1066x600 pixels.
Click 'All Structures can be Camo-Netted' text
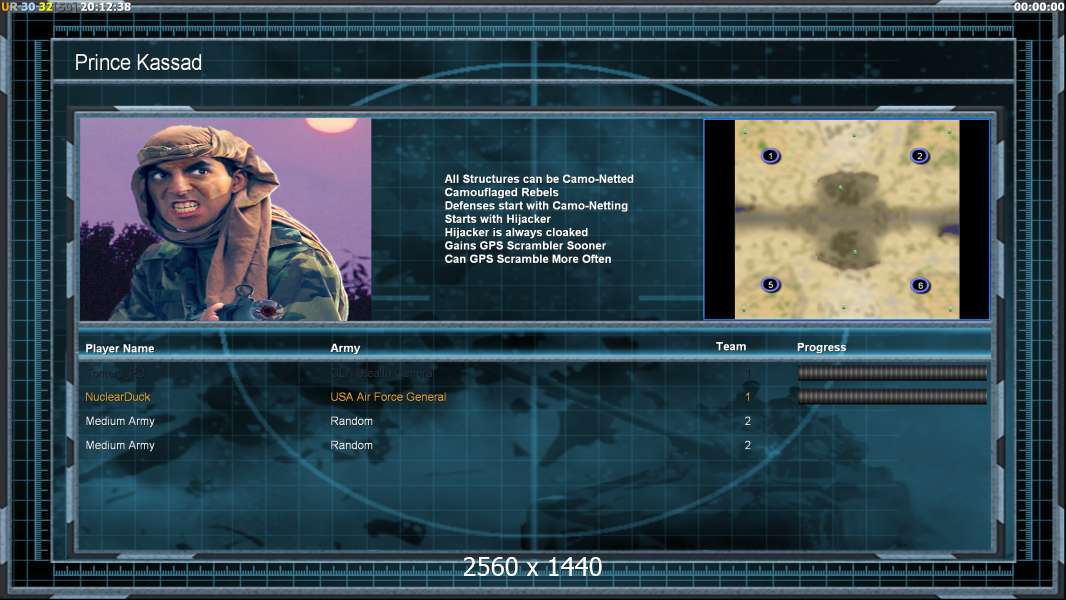[x=539, y=179]
